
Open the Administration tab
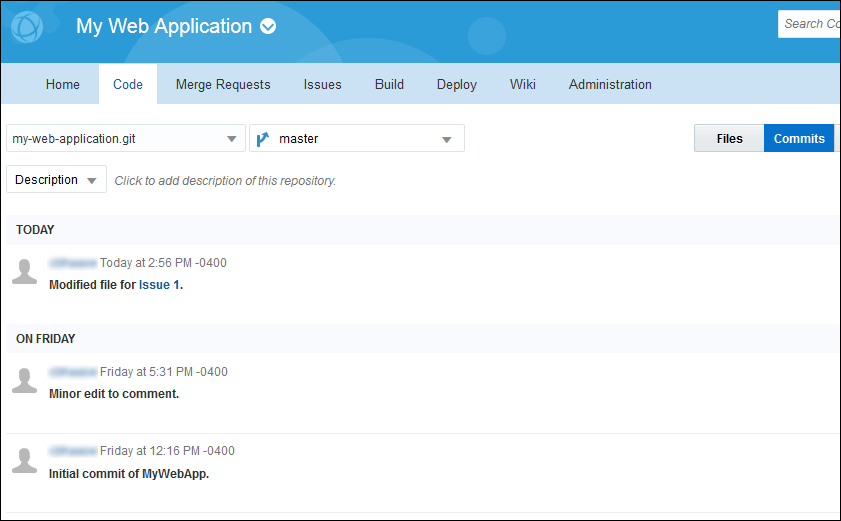[610, 85]
